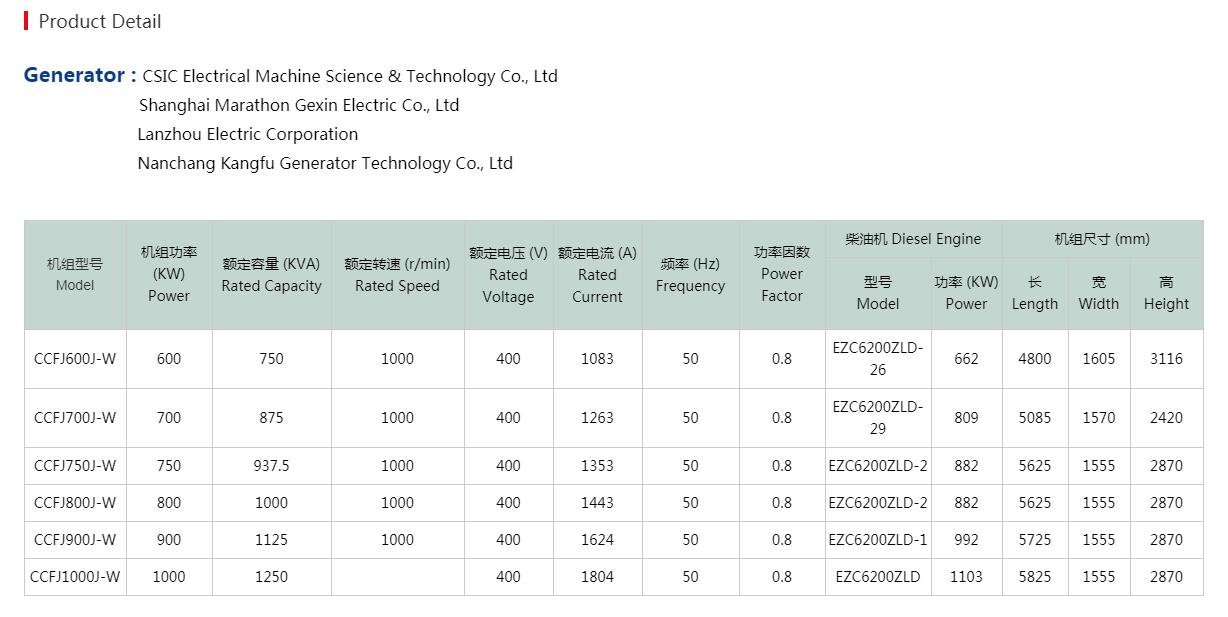Viewport: 1228px width, 617px height.
Task: Select the Rated Voltage column header
Action: point(508,275)
